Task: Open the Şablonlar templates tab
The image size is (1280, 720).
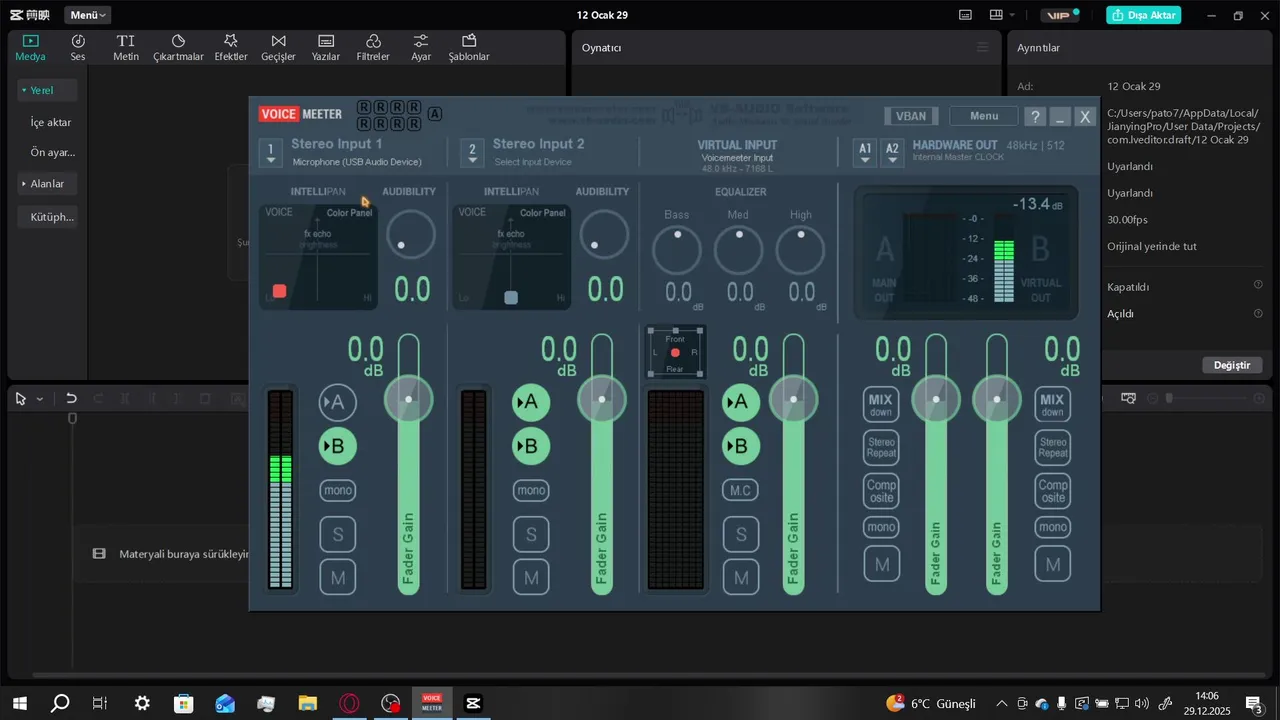Action: tap(469, 47)
